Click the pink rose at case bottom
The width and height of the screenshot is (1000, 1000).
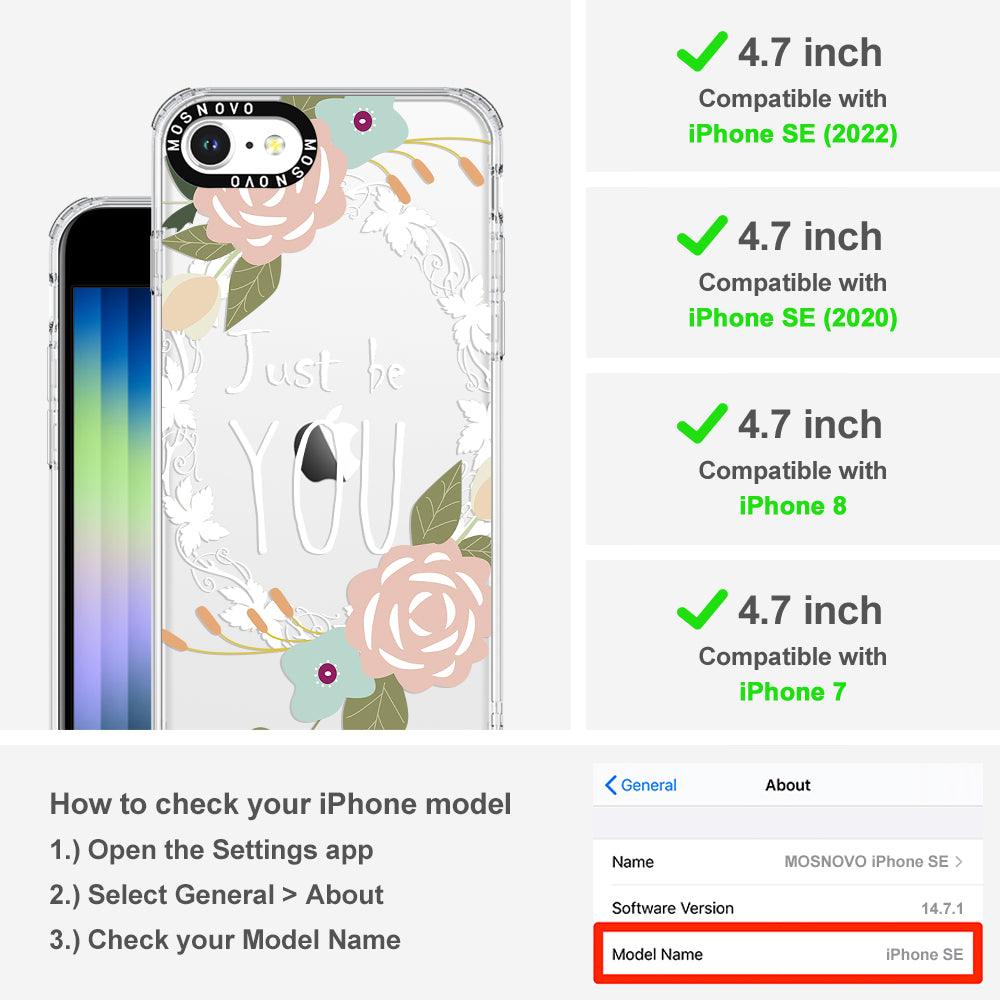420,614
